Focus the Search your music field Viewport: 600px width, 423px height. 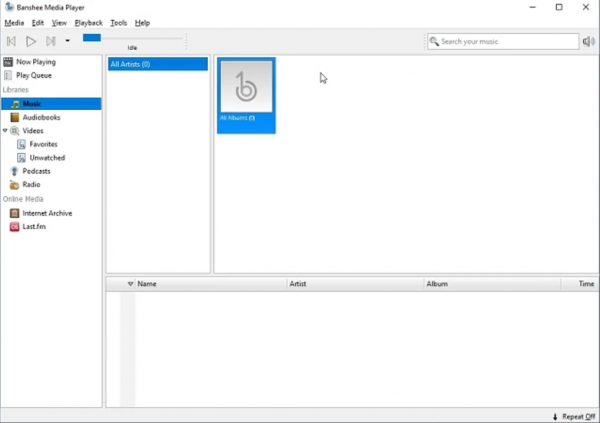click(503, 41)
